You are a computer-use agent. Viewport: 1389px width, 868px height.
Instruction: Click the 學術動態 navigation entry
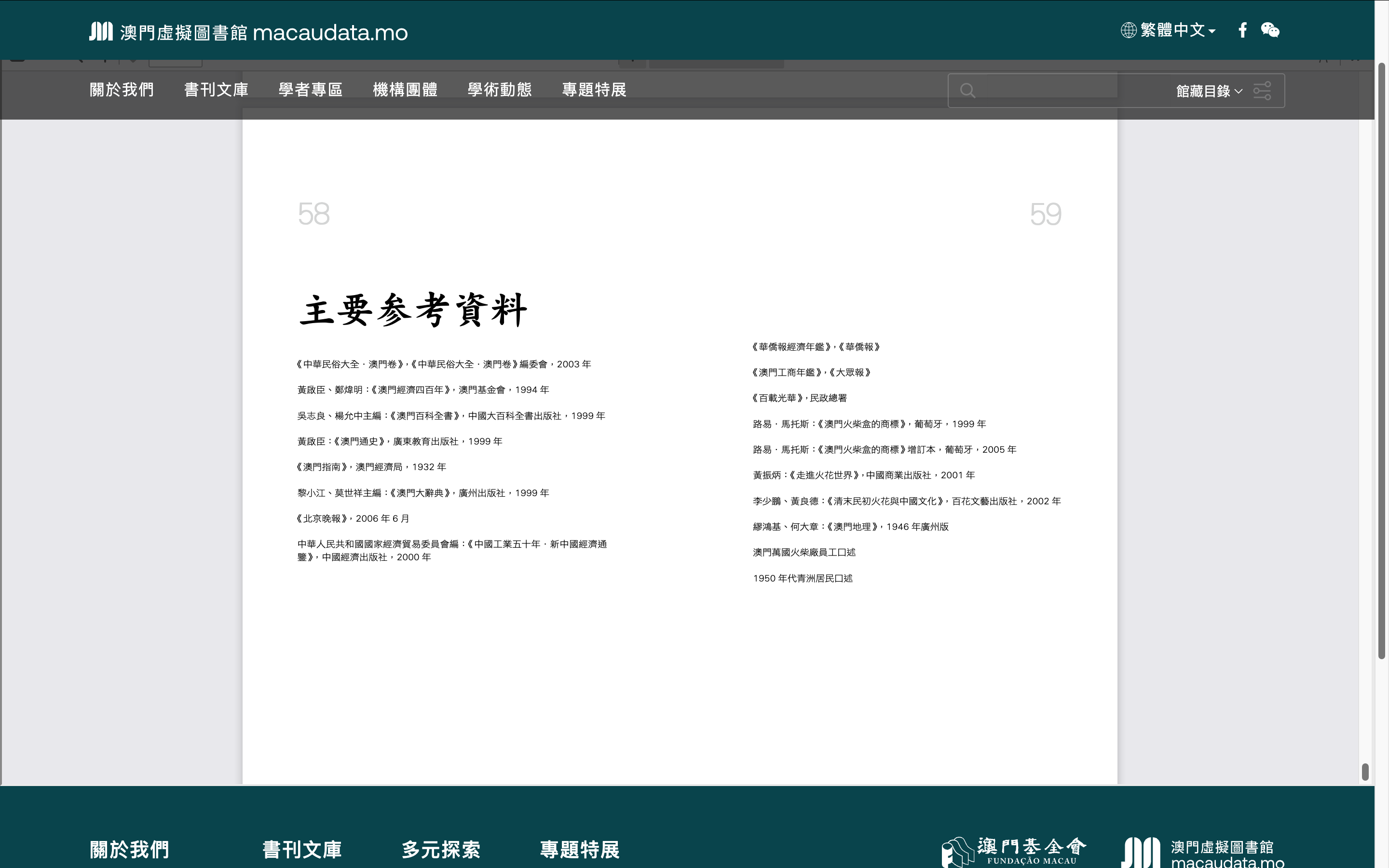point(499,90)
